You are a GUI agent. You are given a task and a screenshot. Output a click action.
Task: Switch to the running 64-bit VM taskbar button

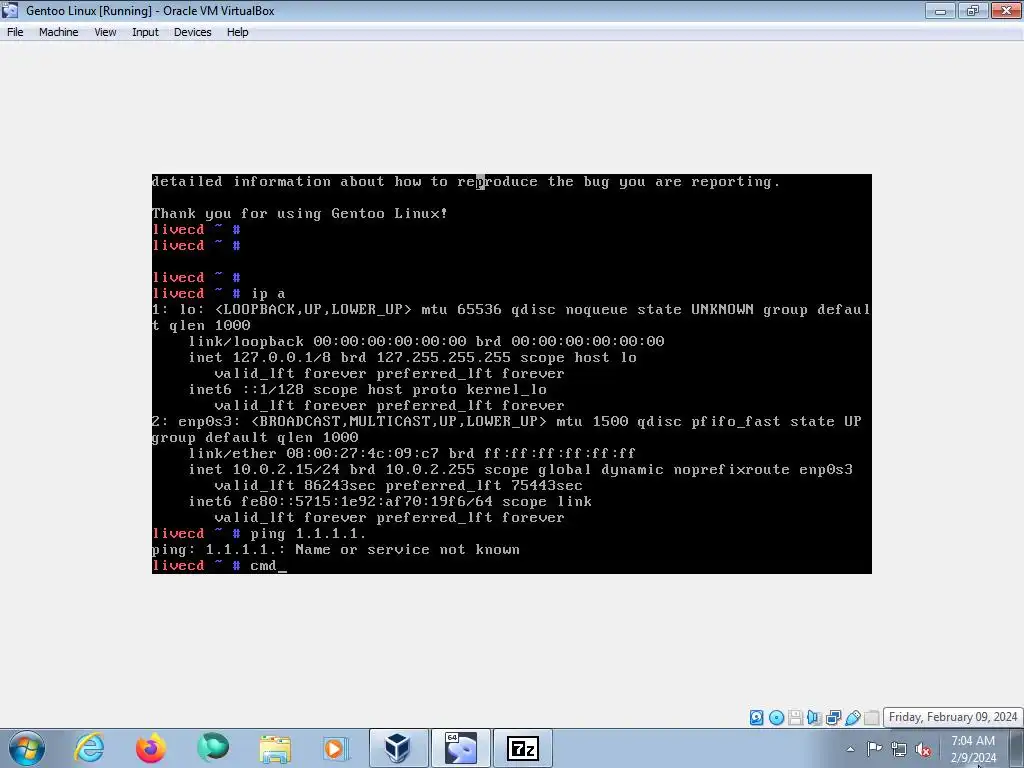[x=460, y=748]
